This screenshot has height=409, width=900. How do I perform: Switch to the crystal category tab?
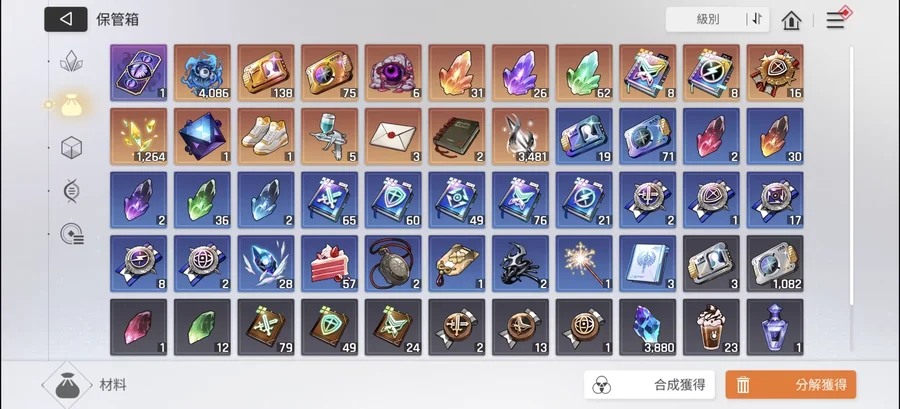(71, 61)
